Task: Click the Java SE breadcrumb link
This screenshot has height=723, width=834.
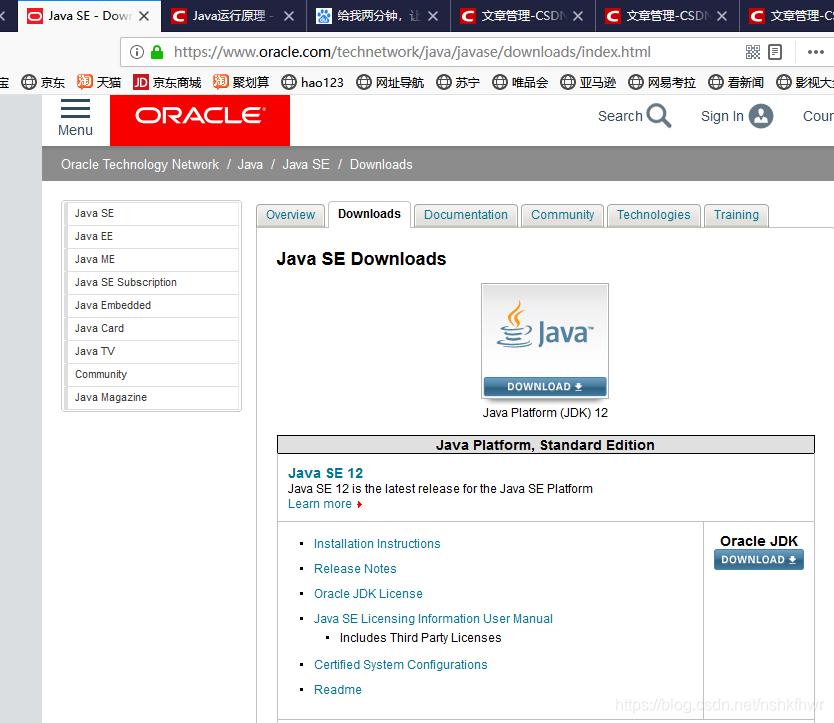Action: tap(306, 164)
